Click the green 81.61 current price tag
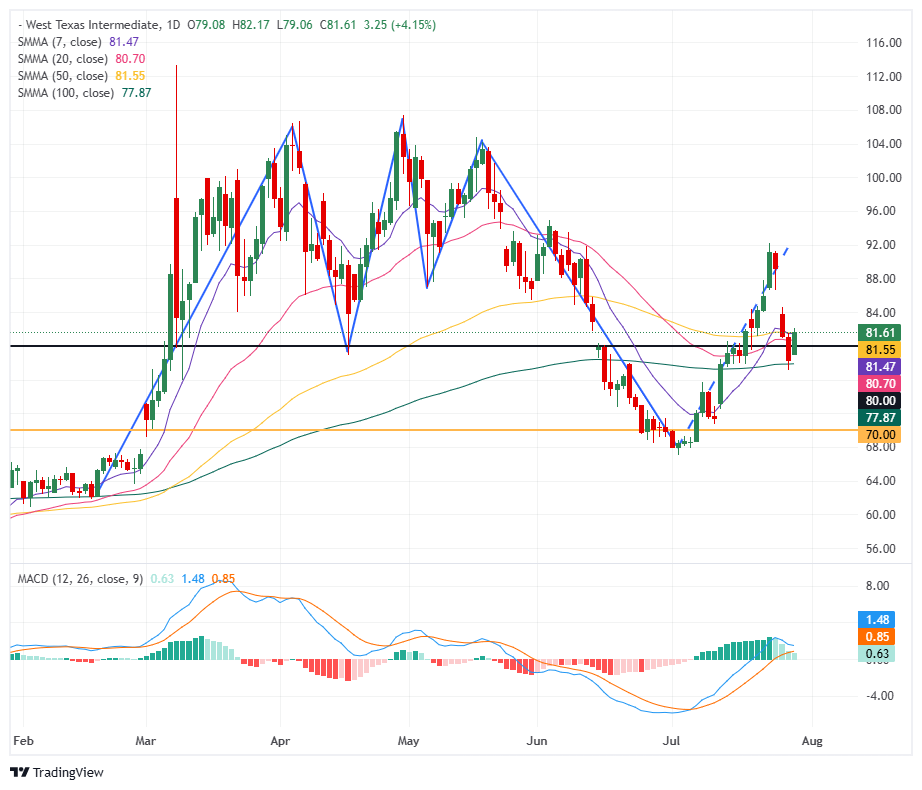Image resolution: width=922 pixels, height=790 pixels. click(x=879, y=333)
